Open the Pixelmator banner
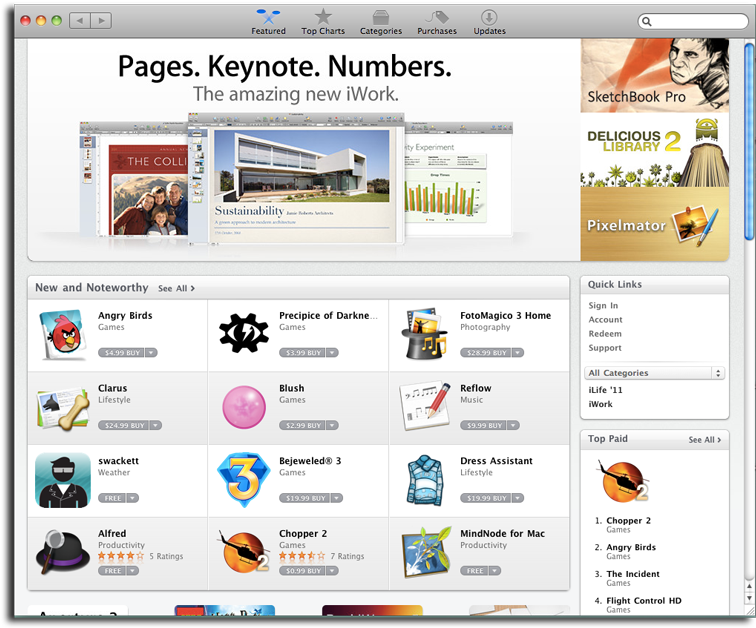This screenshot has width=756, height=628. [x=655, y=224]
